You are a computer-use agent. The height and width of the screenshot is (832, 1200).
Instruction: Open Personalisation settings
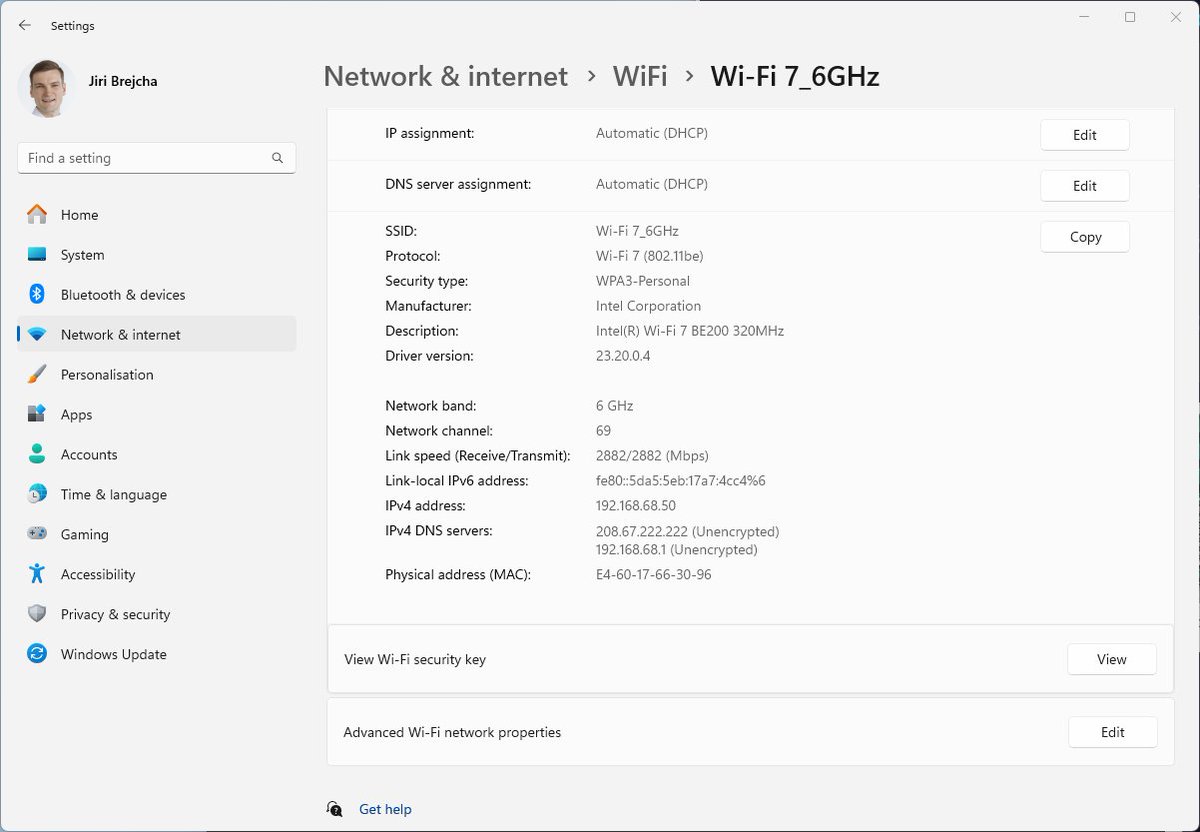pyautogui.click(x=107, y=374)
